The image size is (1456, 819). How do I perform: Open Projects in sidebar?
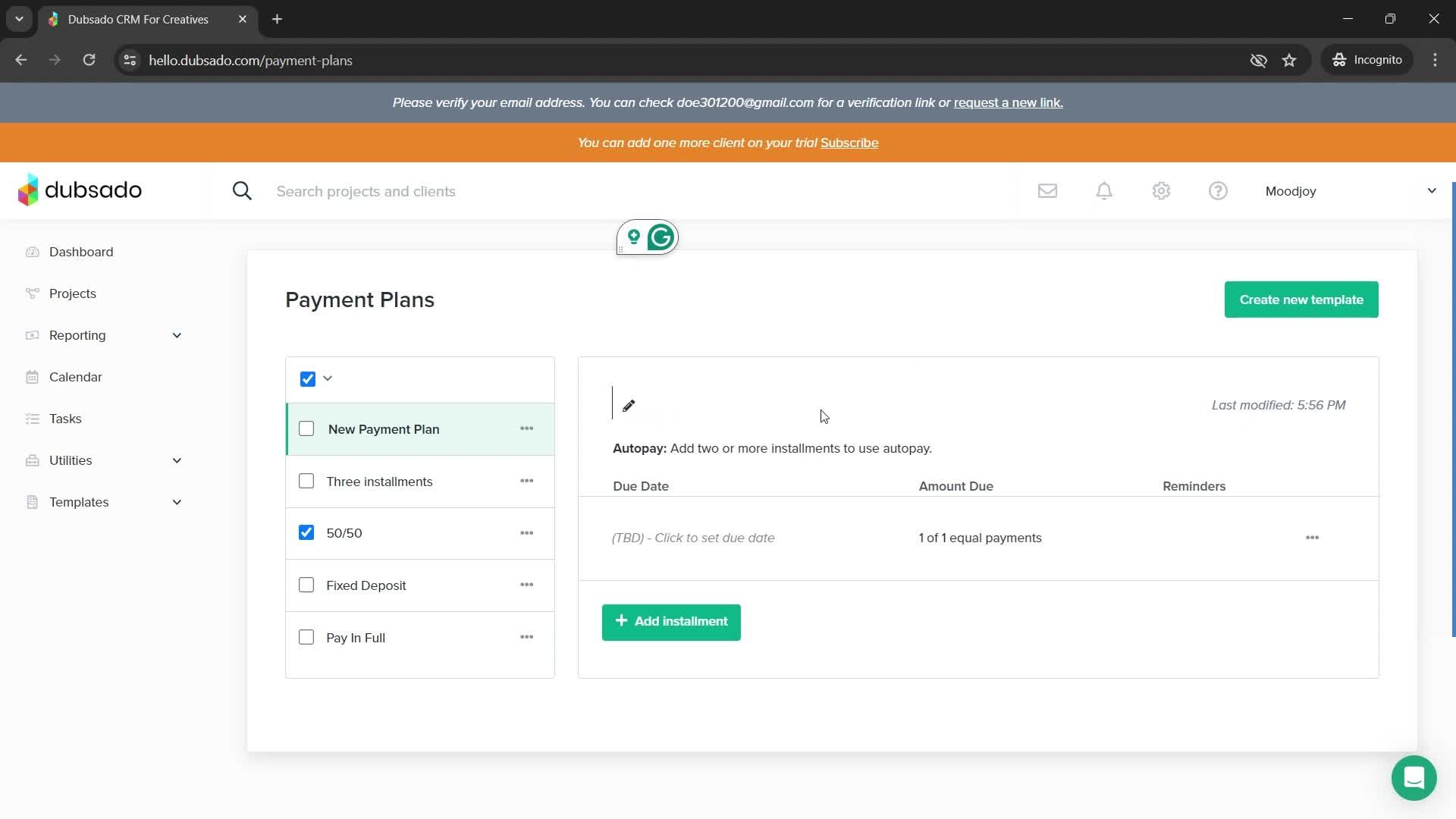click(73, 293)
